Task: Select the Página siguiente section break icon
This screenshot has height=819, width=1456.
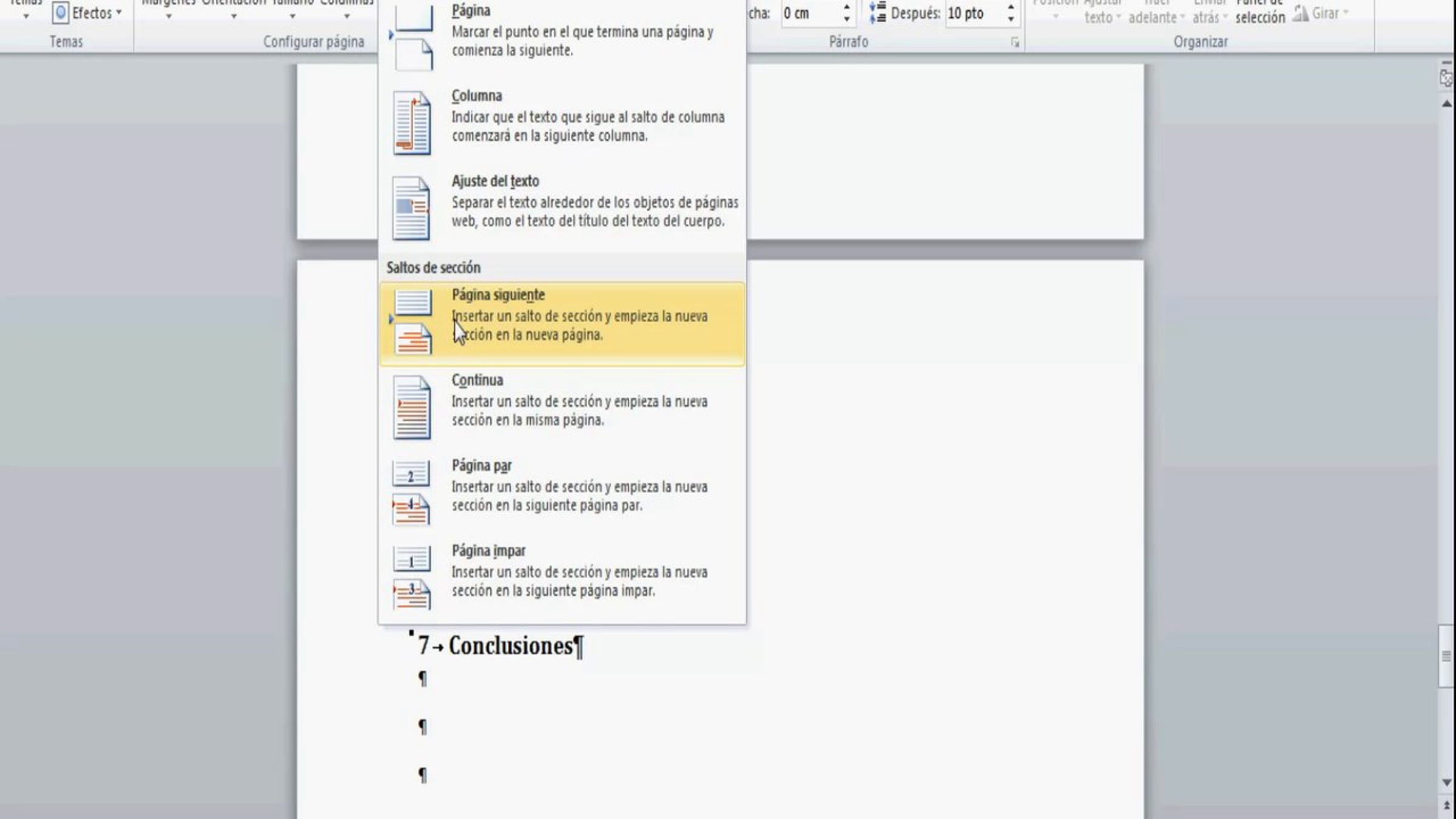Action: (413, 322)
